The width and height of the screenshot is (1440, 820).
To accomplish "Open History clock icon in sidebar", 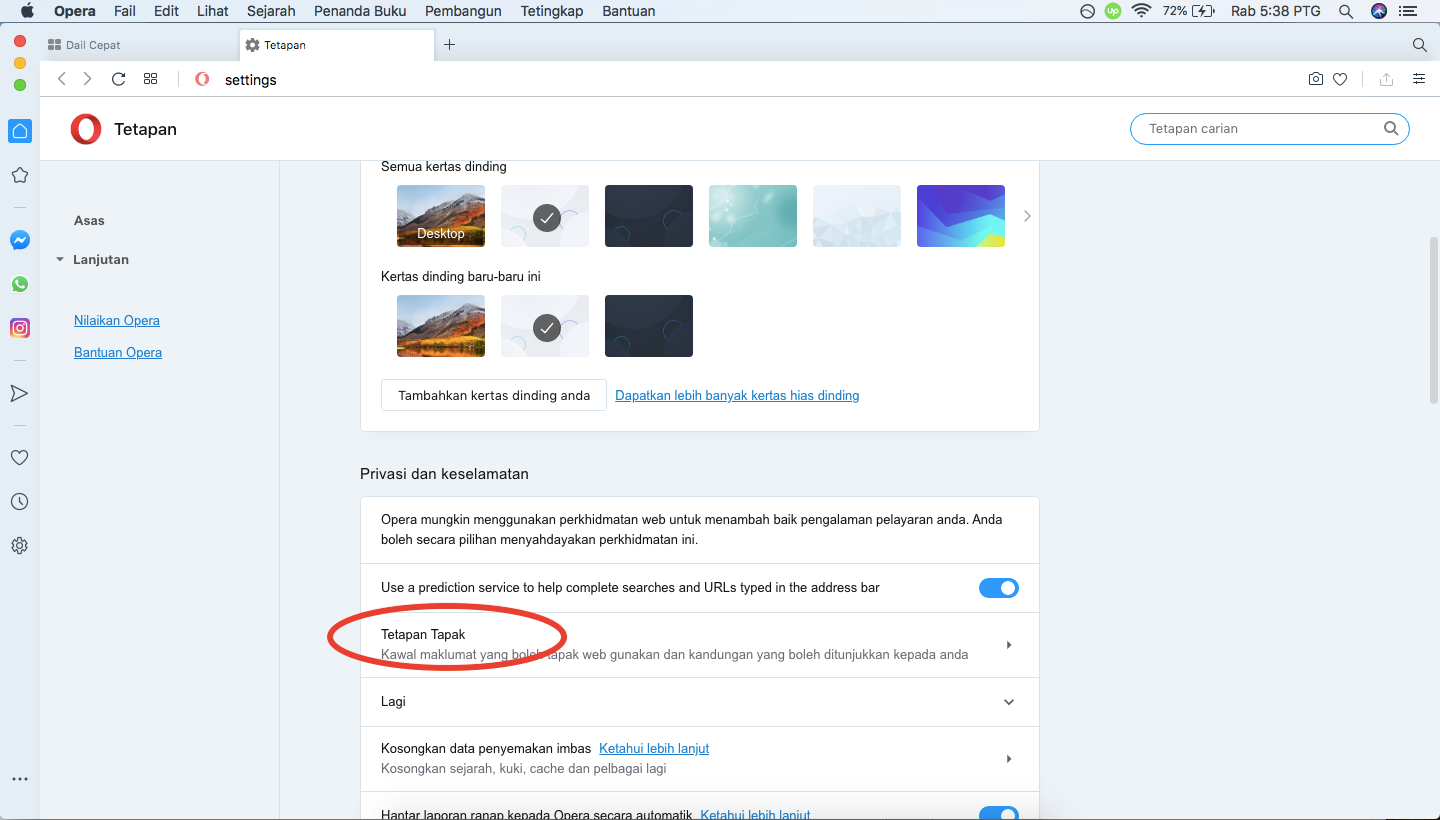I will coord(19,502).
